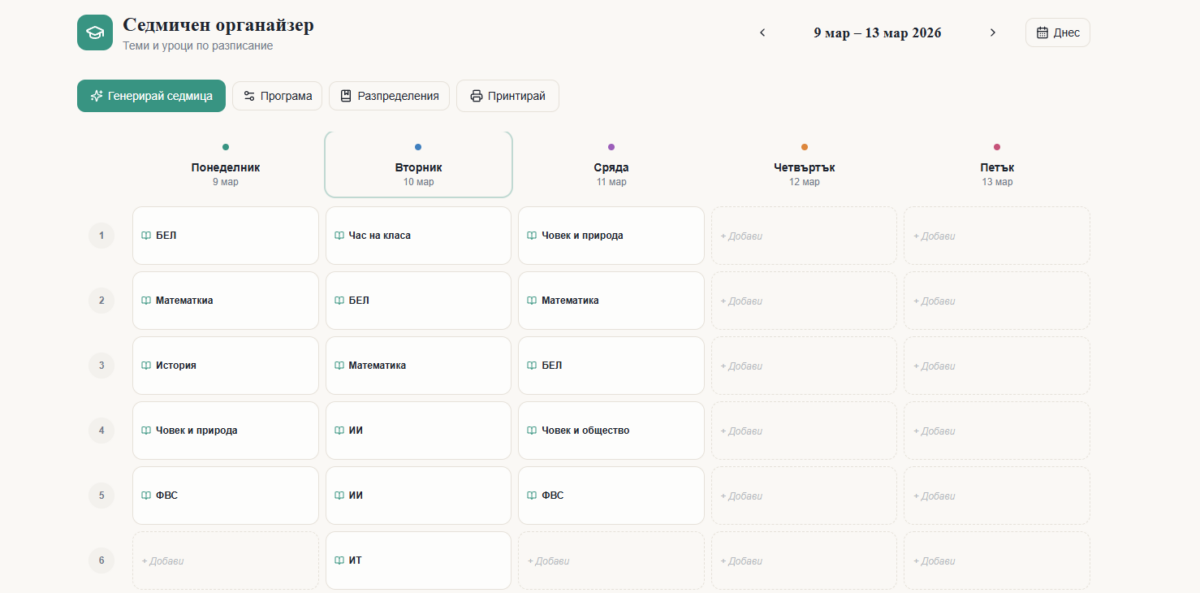Open Monday's first period БЕЛ lesson
The height and width of the screenshot is (593, 1200).
point(225,236)
